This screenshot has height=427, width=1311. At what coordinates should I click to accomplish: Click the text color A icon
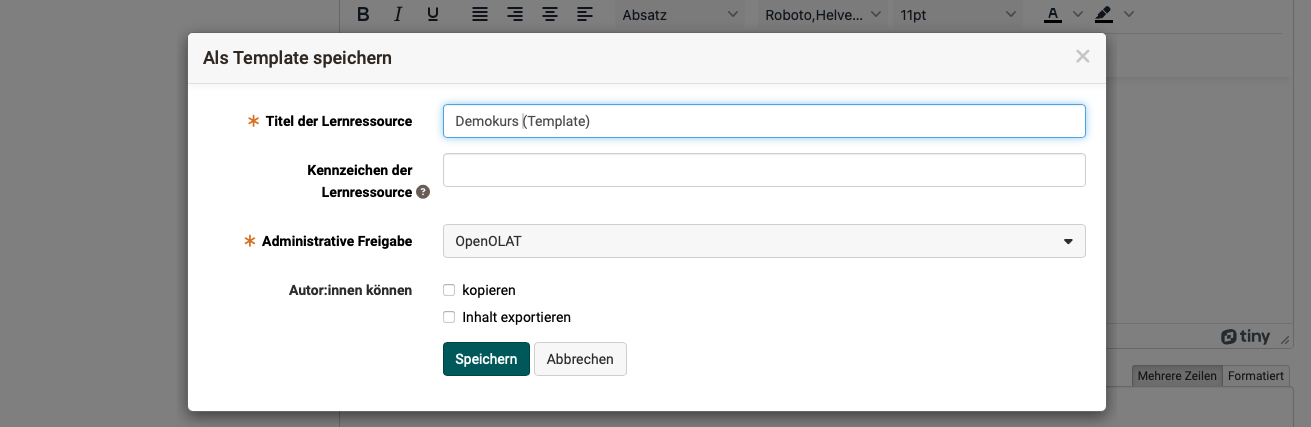click(1052, 14)
